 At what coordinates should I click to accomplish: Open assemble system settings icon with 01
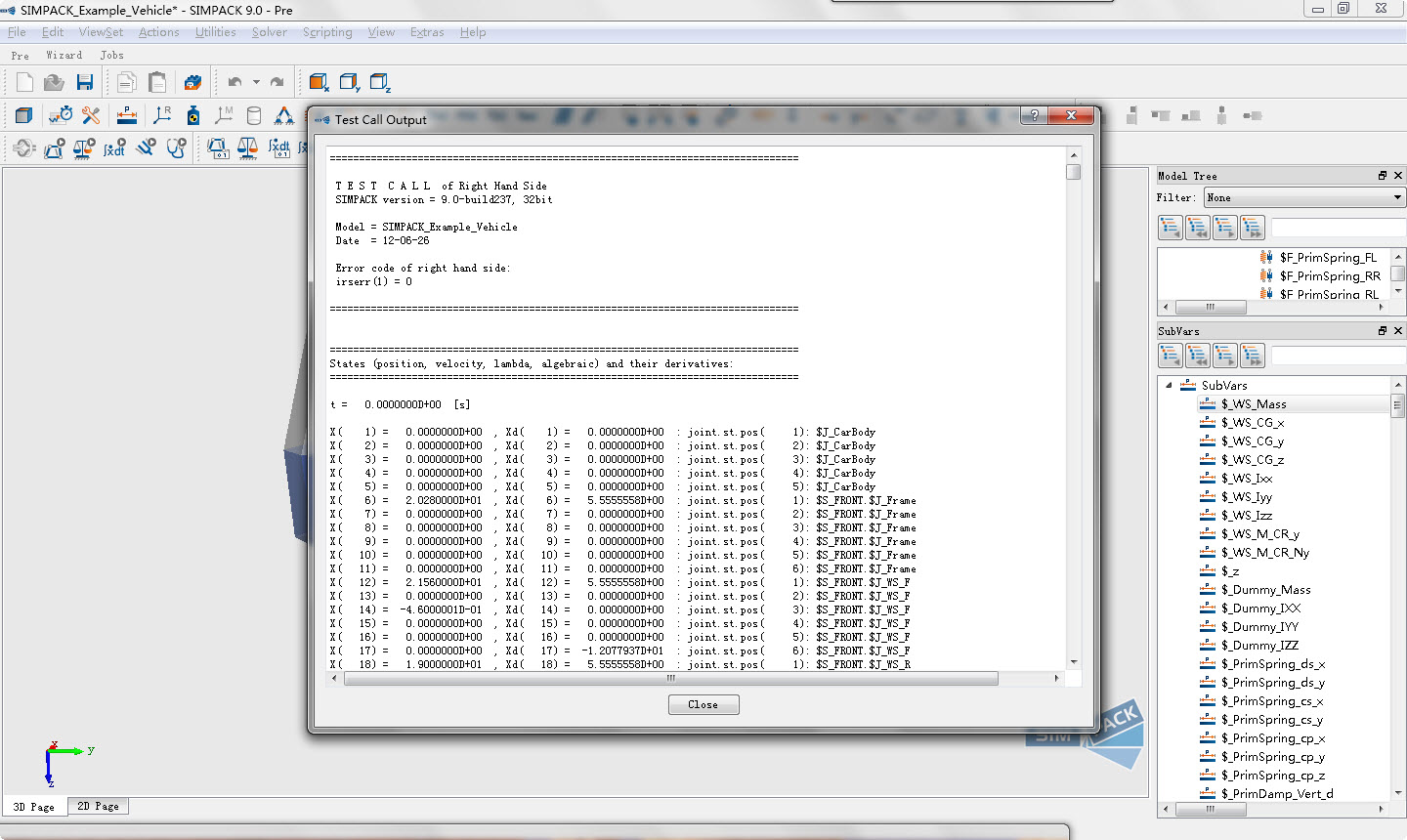pyautogui.click(x=217, y=148)
